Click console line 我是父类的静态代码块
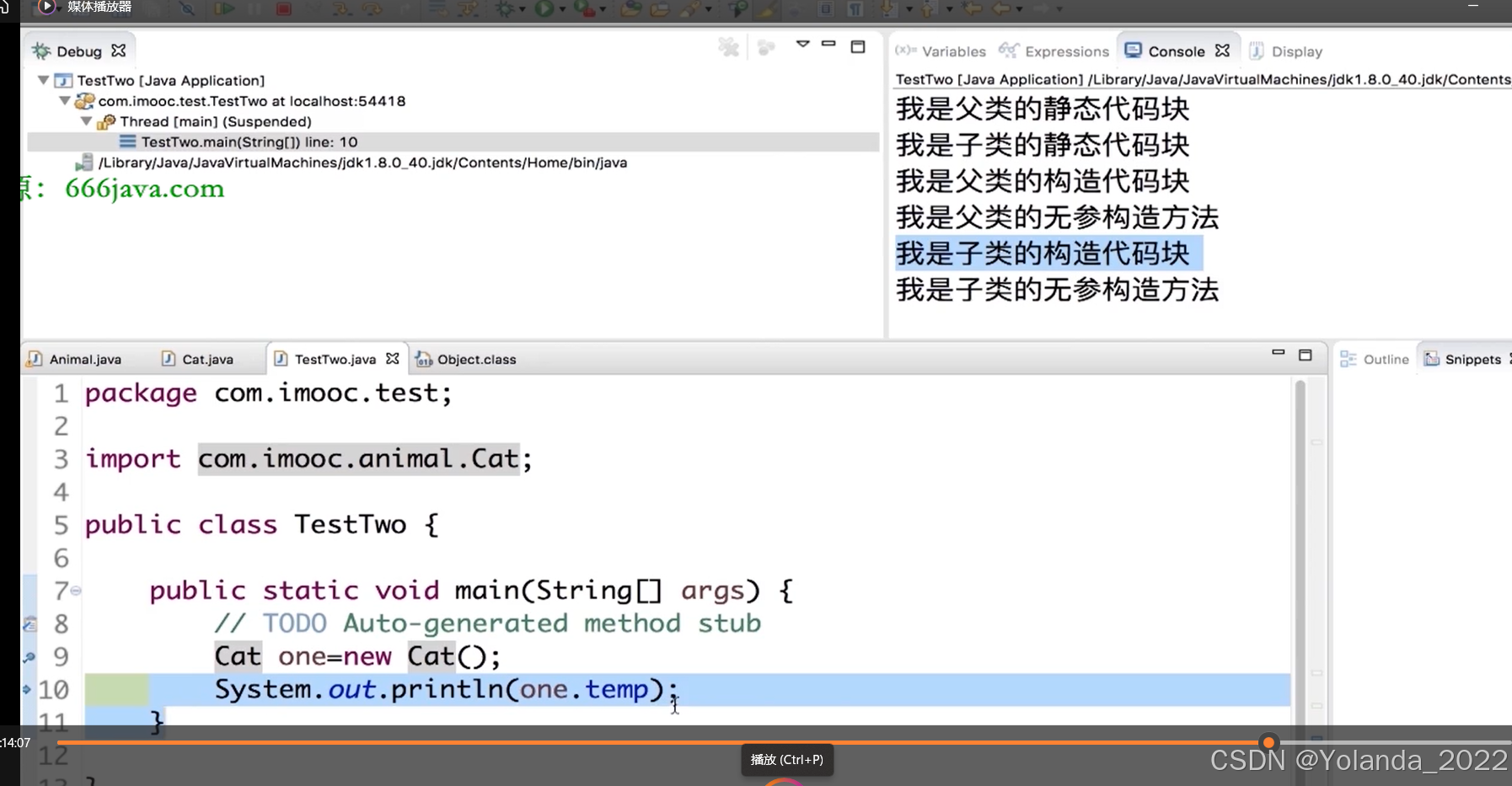Image resolution: width=1512 pixels, height=786 pixels. point(1043,109)
